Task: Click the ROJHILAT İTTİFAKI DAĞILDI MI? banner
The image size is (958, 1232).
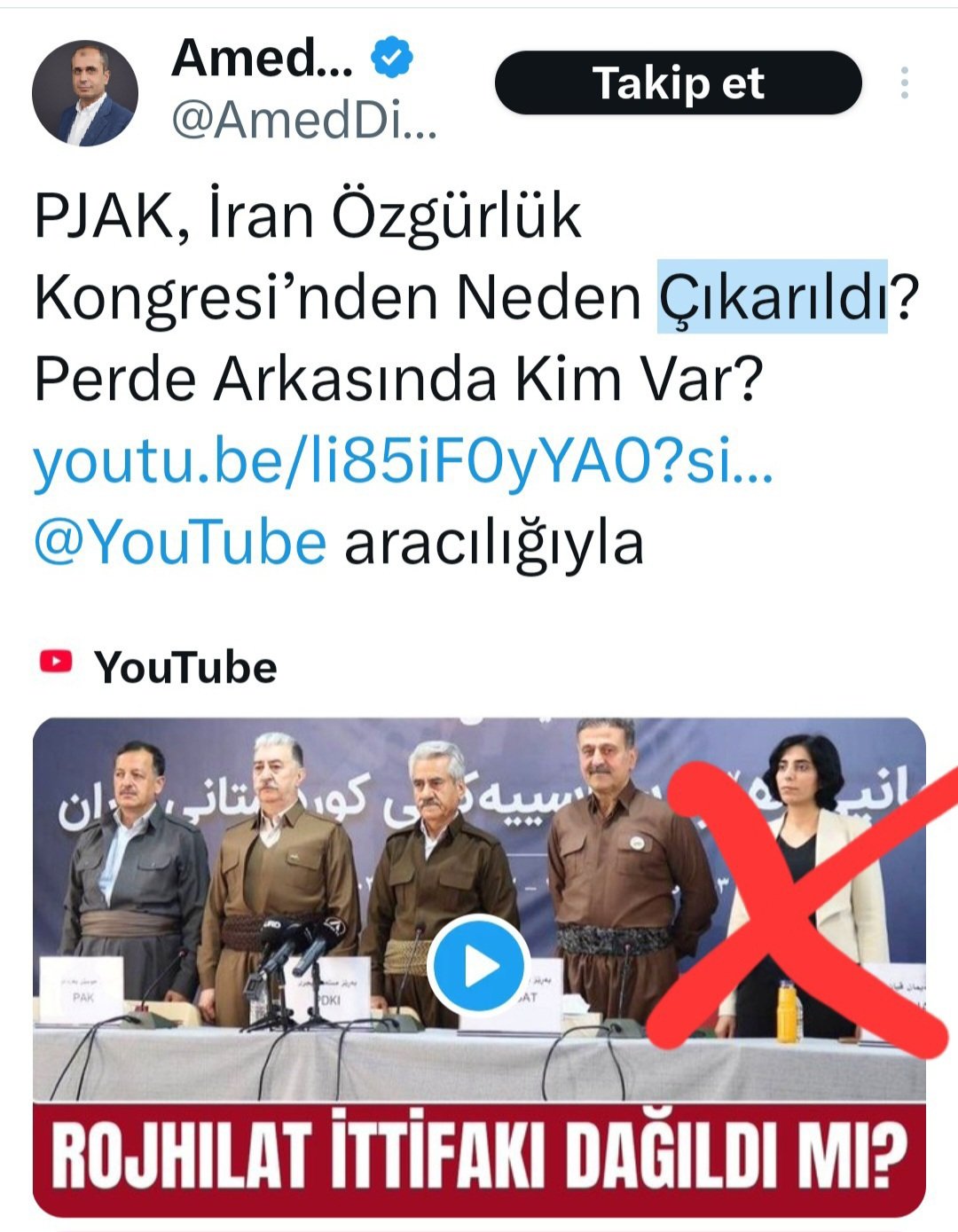Action: [x=479, y=1158]
